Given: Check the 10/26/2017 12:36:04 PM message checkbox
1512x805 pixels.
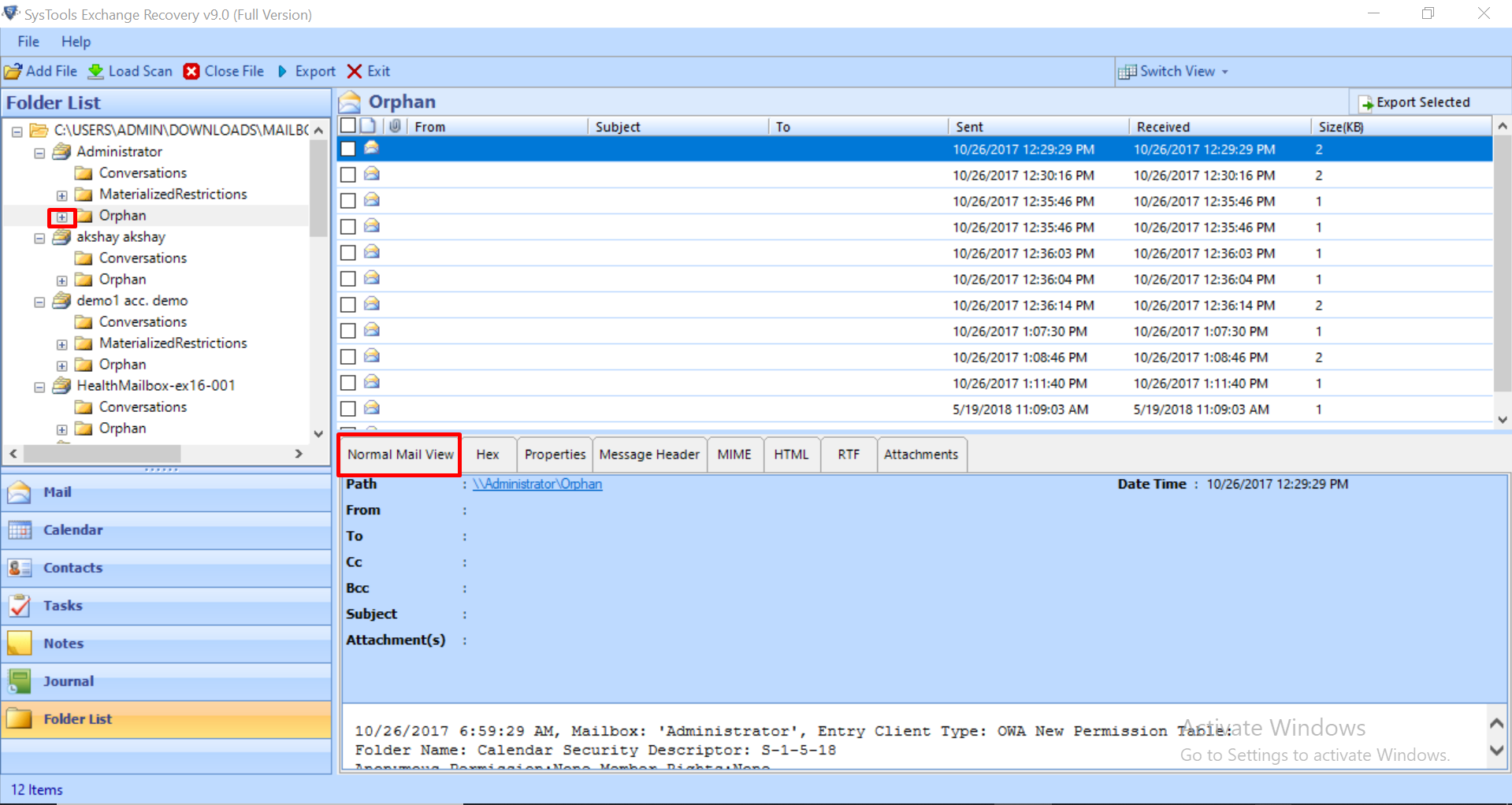Looking at the screenshot, I should tap(347, 279).
